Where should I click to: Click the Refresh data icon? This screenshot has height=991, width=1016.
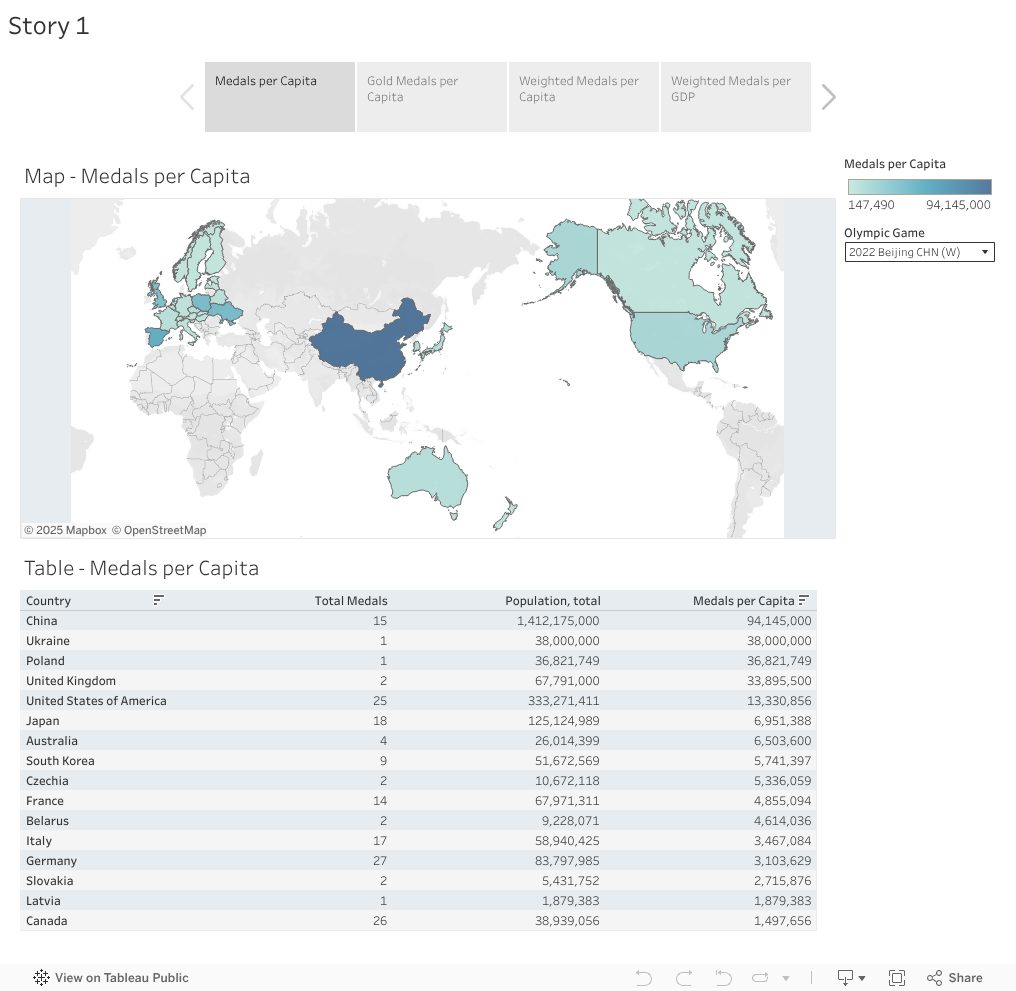761,978
